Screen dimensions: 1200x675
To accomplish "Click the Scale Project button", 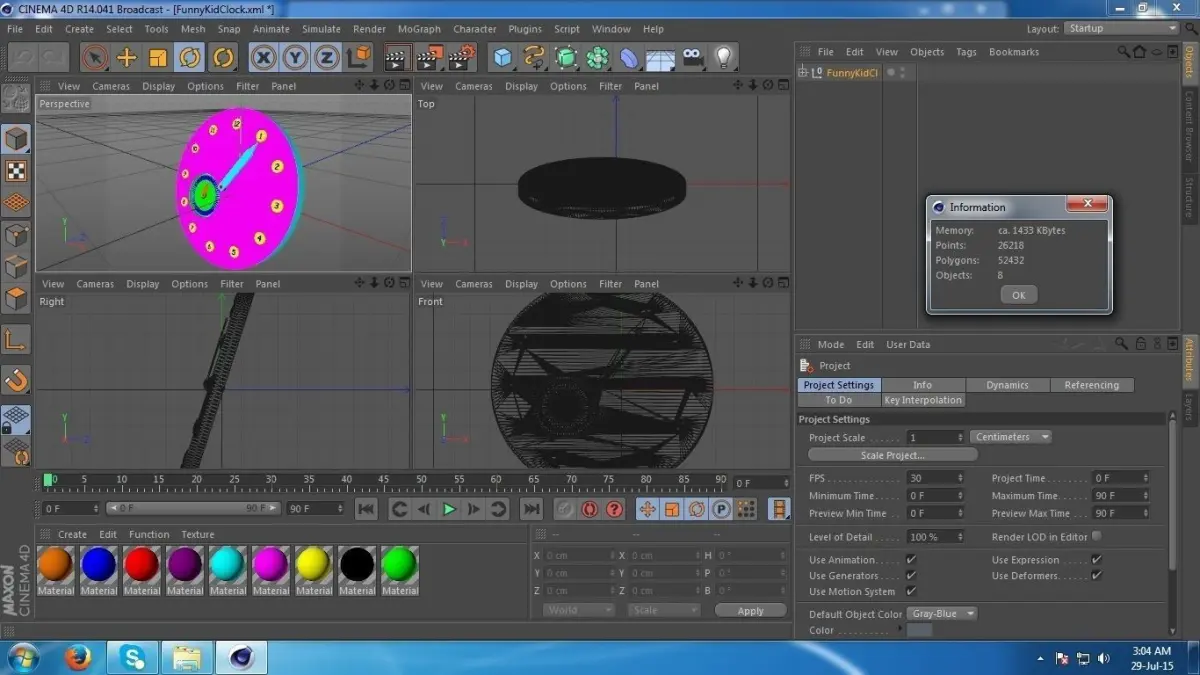I will (892, 455).
